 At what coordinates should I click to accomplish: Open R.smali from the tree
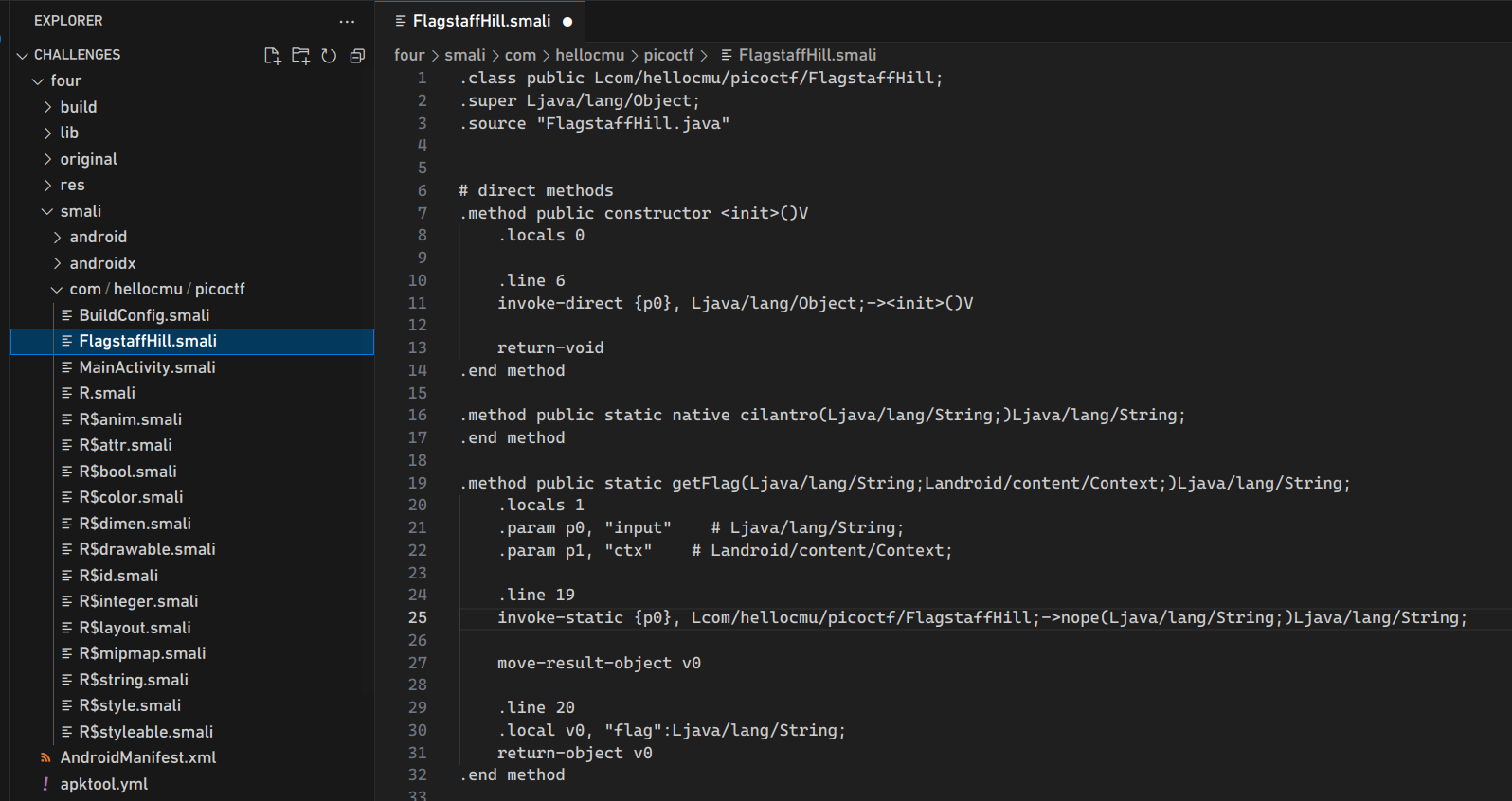click(192, 394)
